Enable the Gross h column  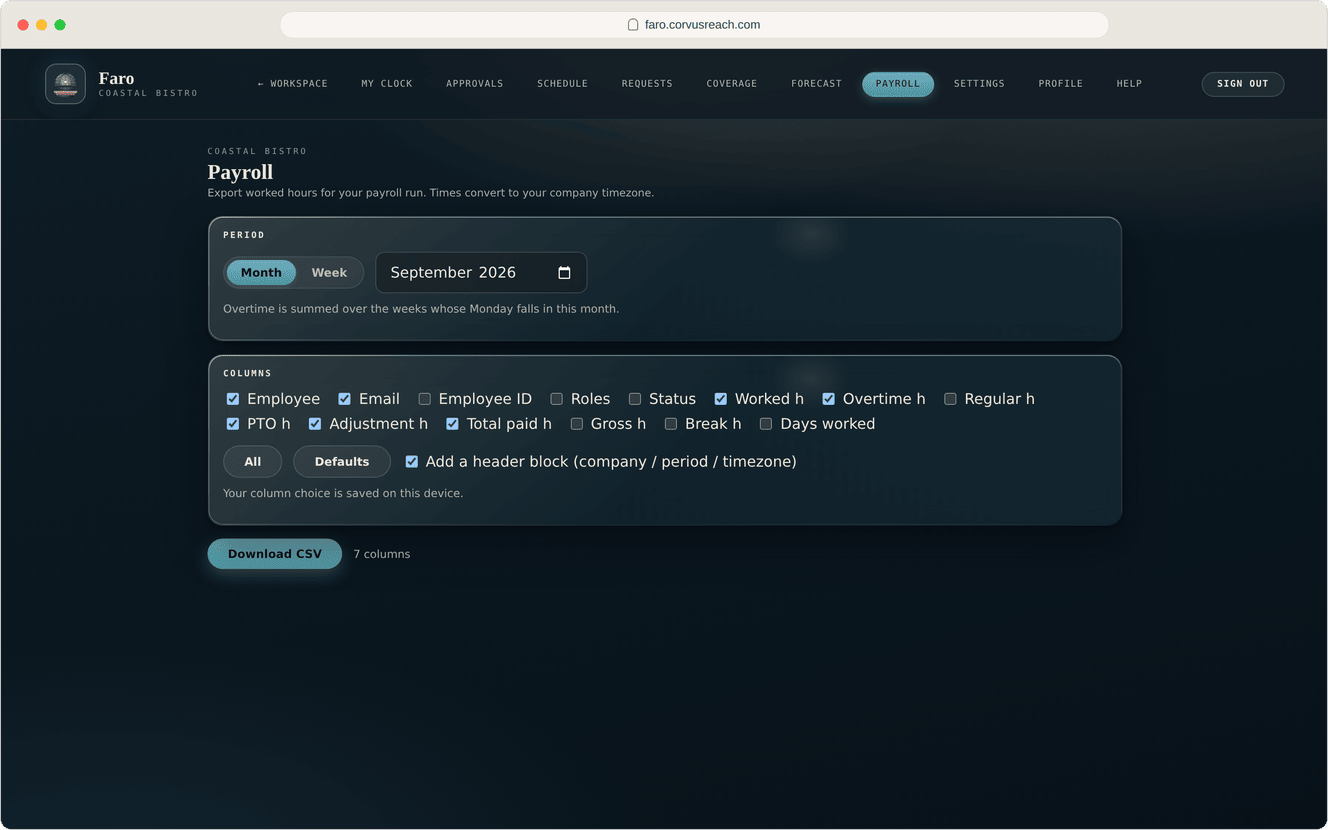576,424
